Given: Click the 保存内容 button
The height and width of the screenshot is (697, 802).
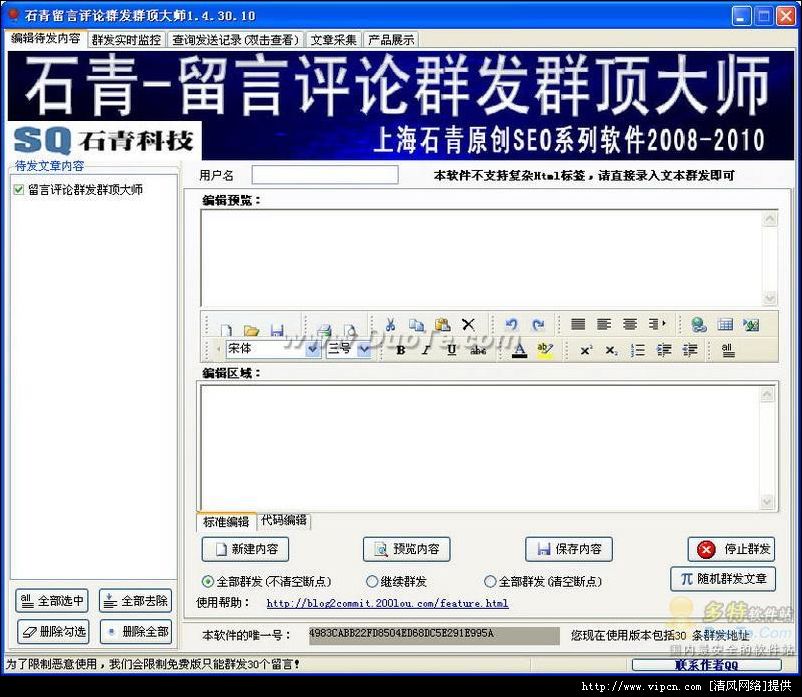Looking at the screenshot, I should pyautogui.click(x=569, y=549).
